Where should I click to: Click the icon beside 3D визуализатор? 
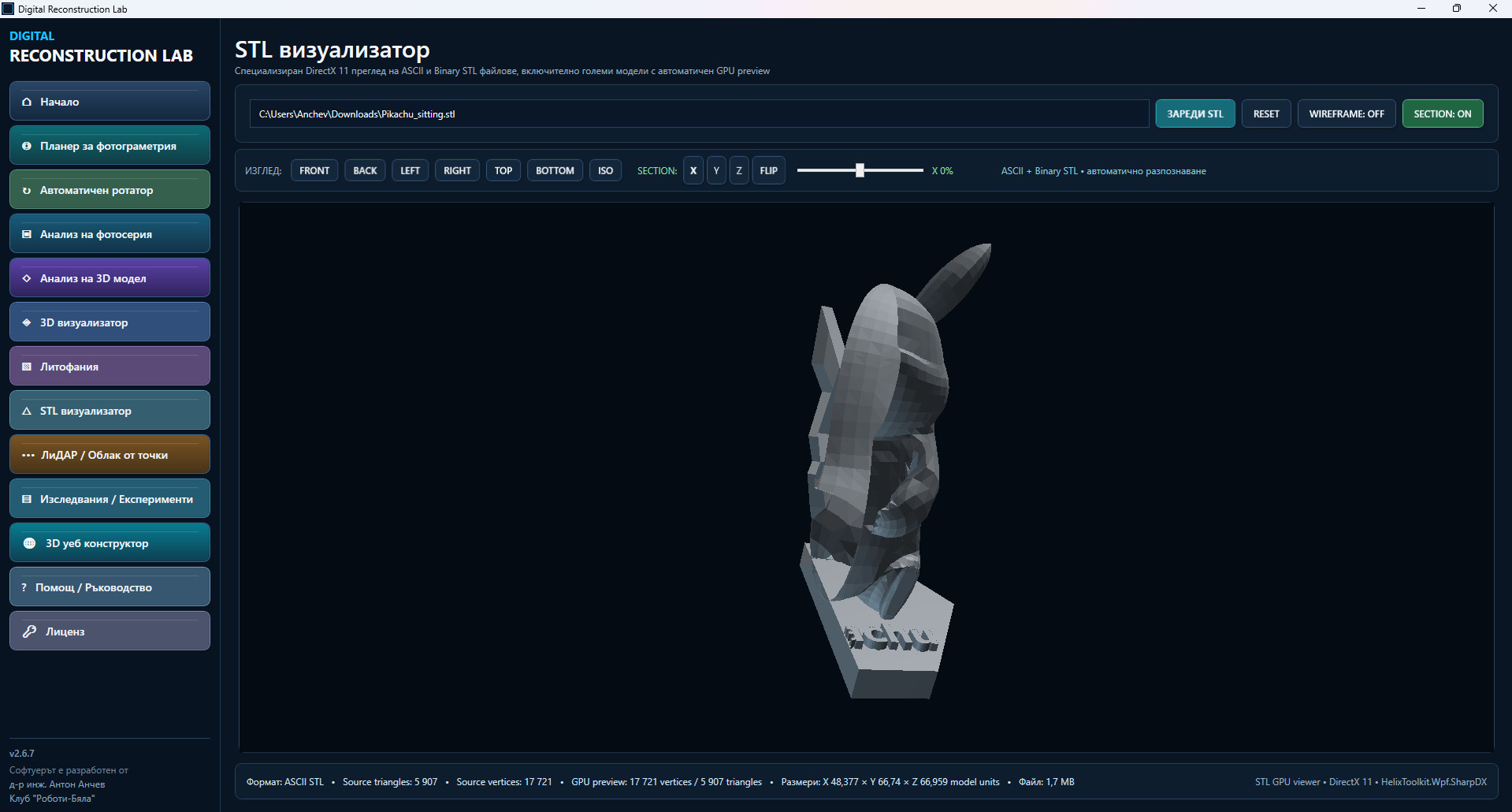pos(27,322)
